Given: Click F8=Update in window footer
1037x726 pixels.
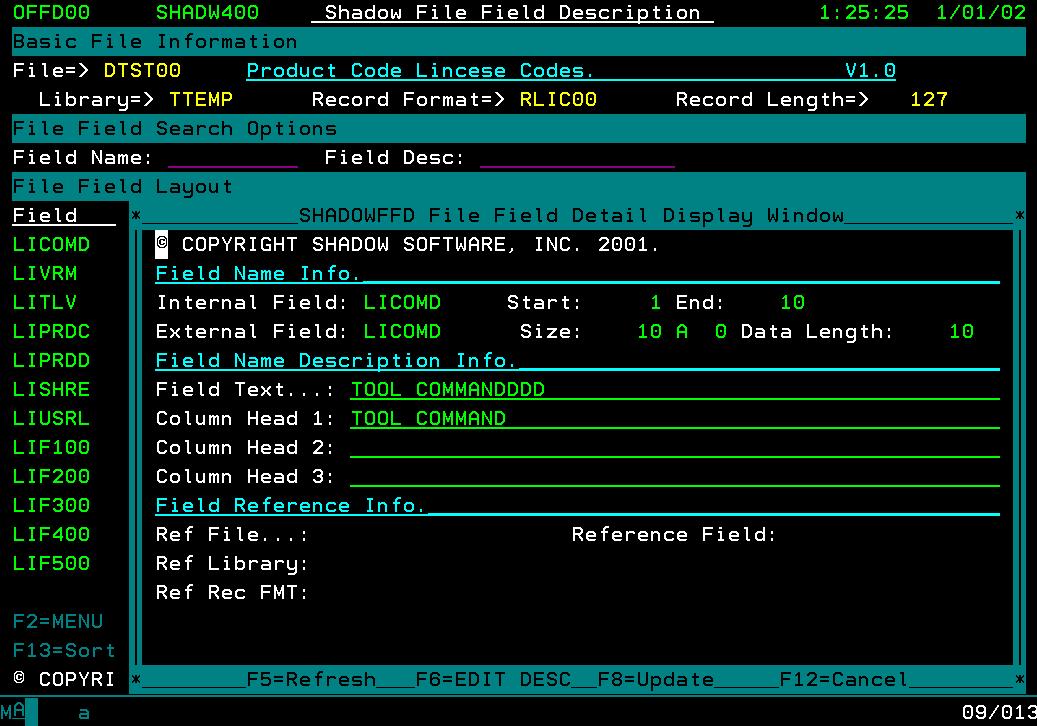Looking at the screenshot, I should 655,680.
